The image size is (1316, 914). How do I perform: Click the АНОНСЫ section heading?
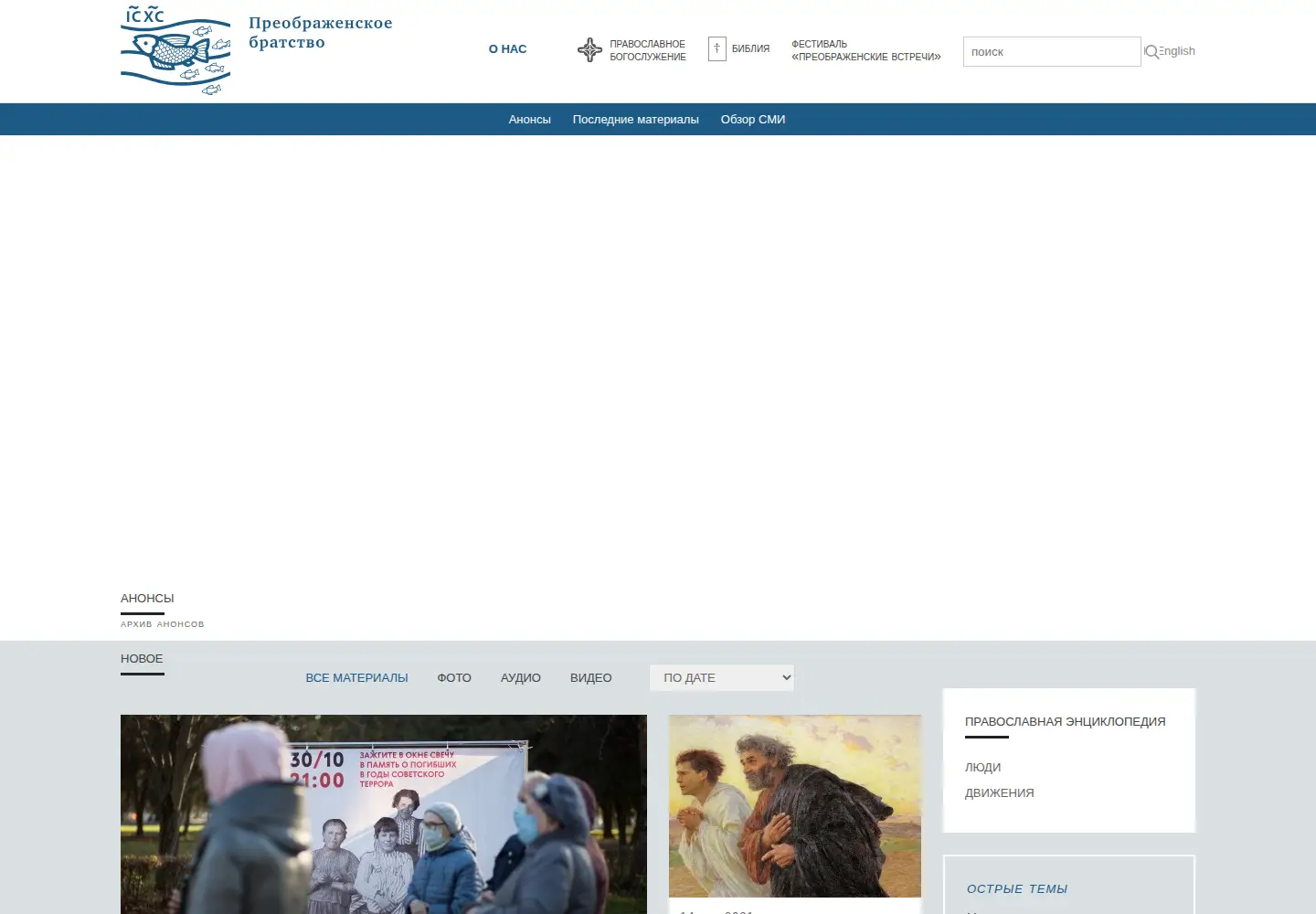(147, 599)
